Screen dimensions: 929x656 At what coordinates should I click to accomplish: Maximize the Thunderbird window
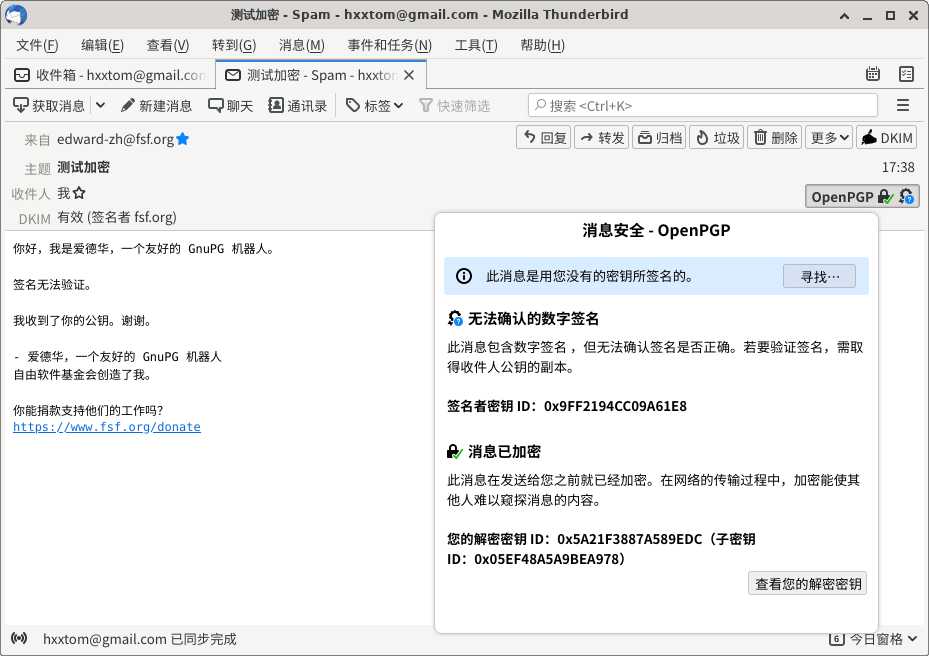[890, 15]
